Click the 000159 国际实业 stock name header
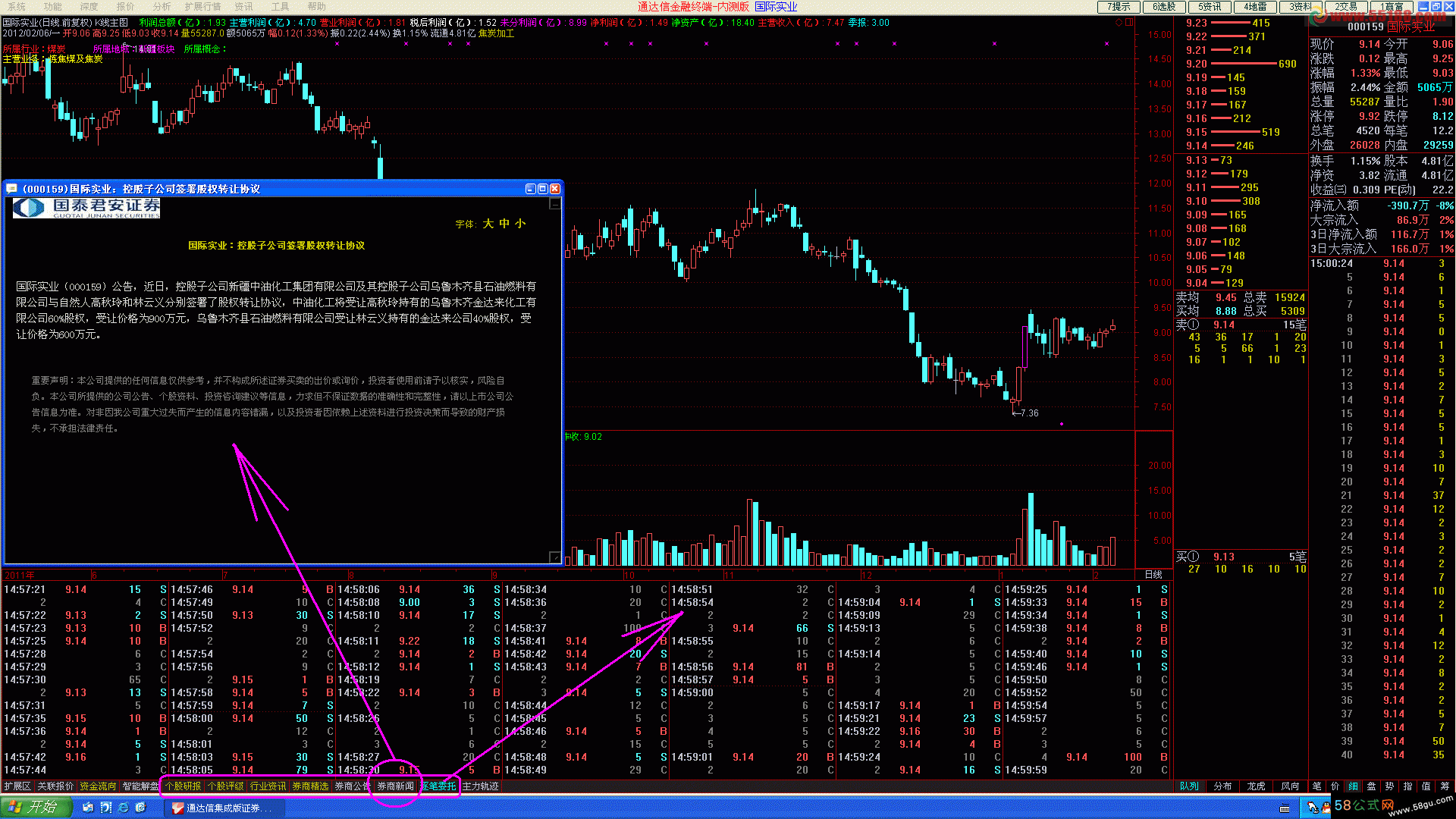The width and height of the screenshot is (1456, 819). coord(1391,27)
